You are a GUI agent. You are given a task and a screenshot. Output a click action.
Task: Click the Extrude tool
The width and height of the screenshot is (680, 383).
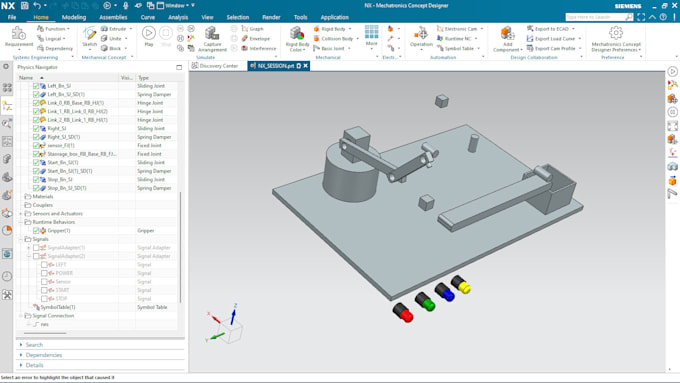114,29
